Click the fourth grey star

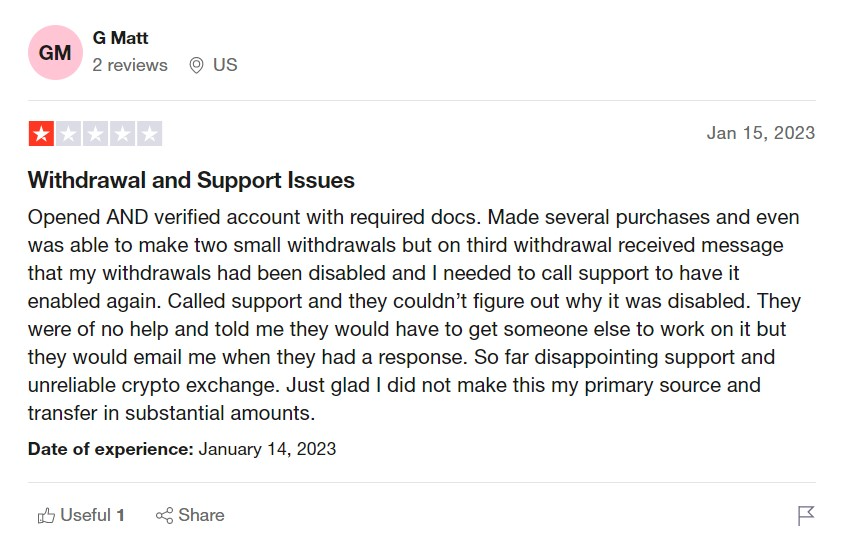click(x=122, y=134)
